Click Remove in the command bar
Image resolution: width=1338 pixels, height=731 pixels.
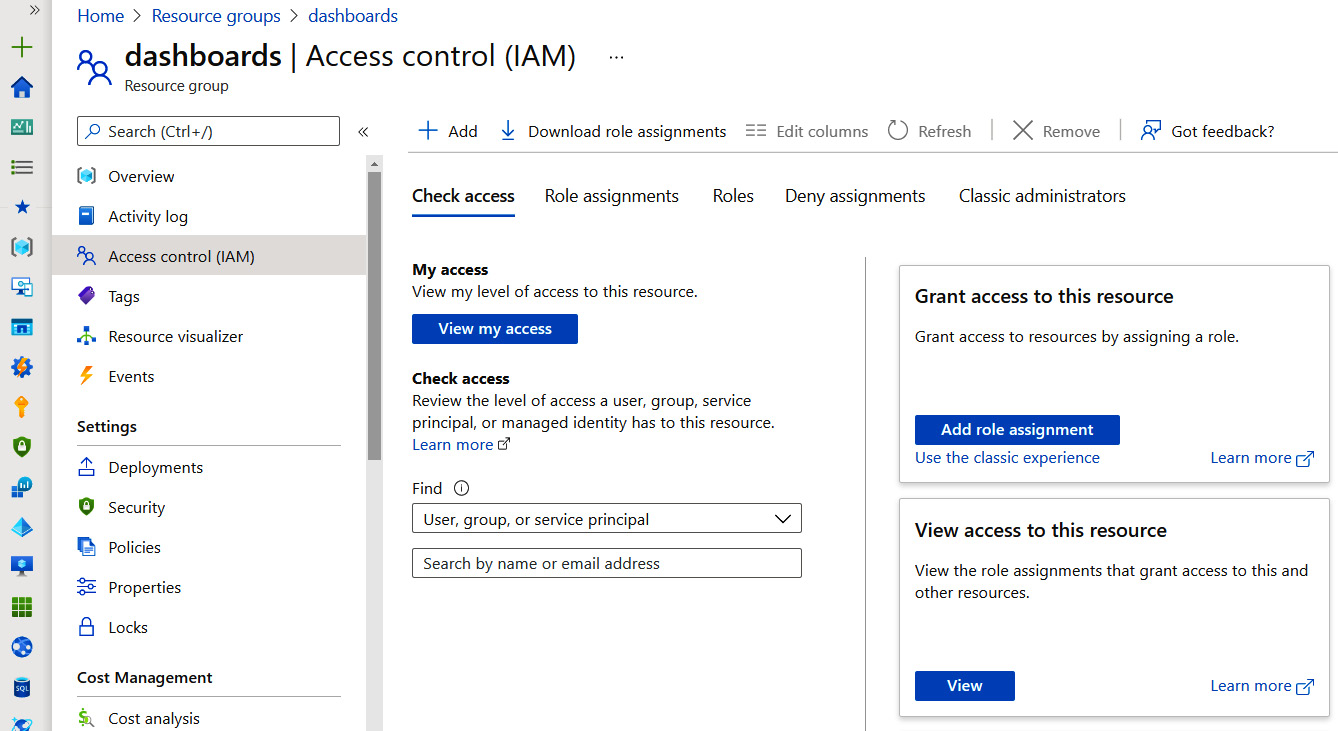pyautogui.click(x=1056, y=131)
